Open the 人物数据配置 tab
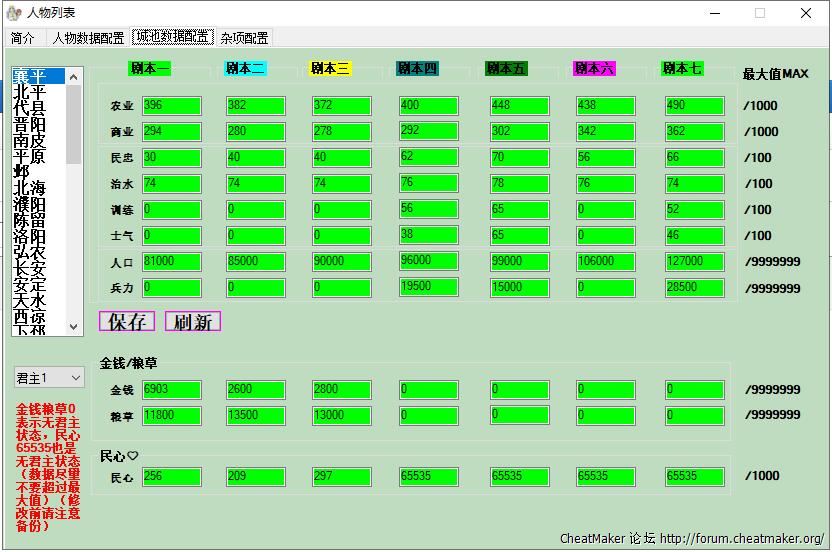 [x=88, y=38]
